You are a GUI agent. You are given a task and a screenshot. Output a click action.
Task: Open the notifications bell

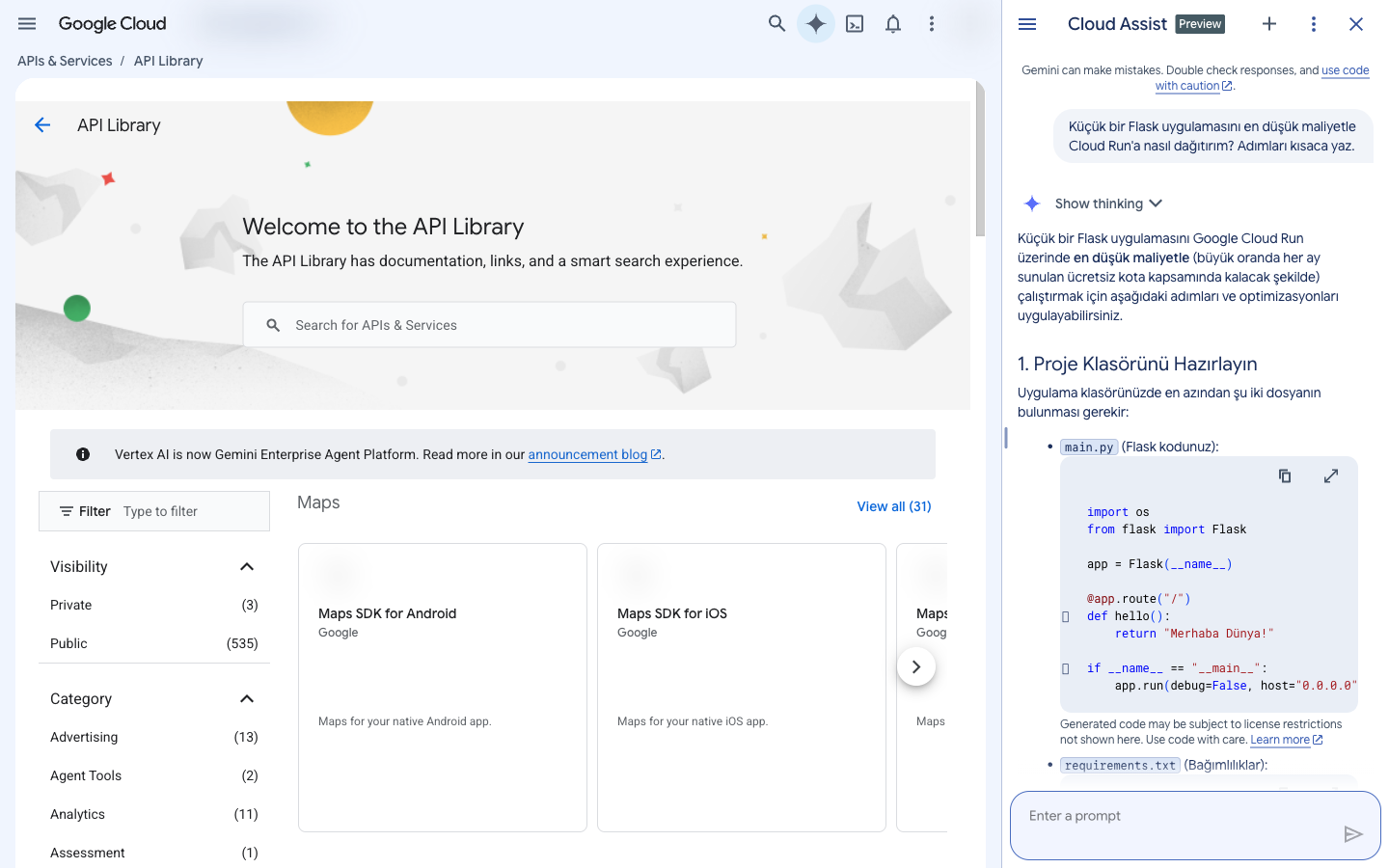coord(893,24)
